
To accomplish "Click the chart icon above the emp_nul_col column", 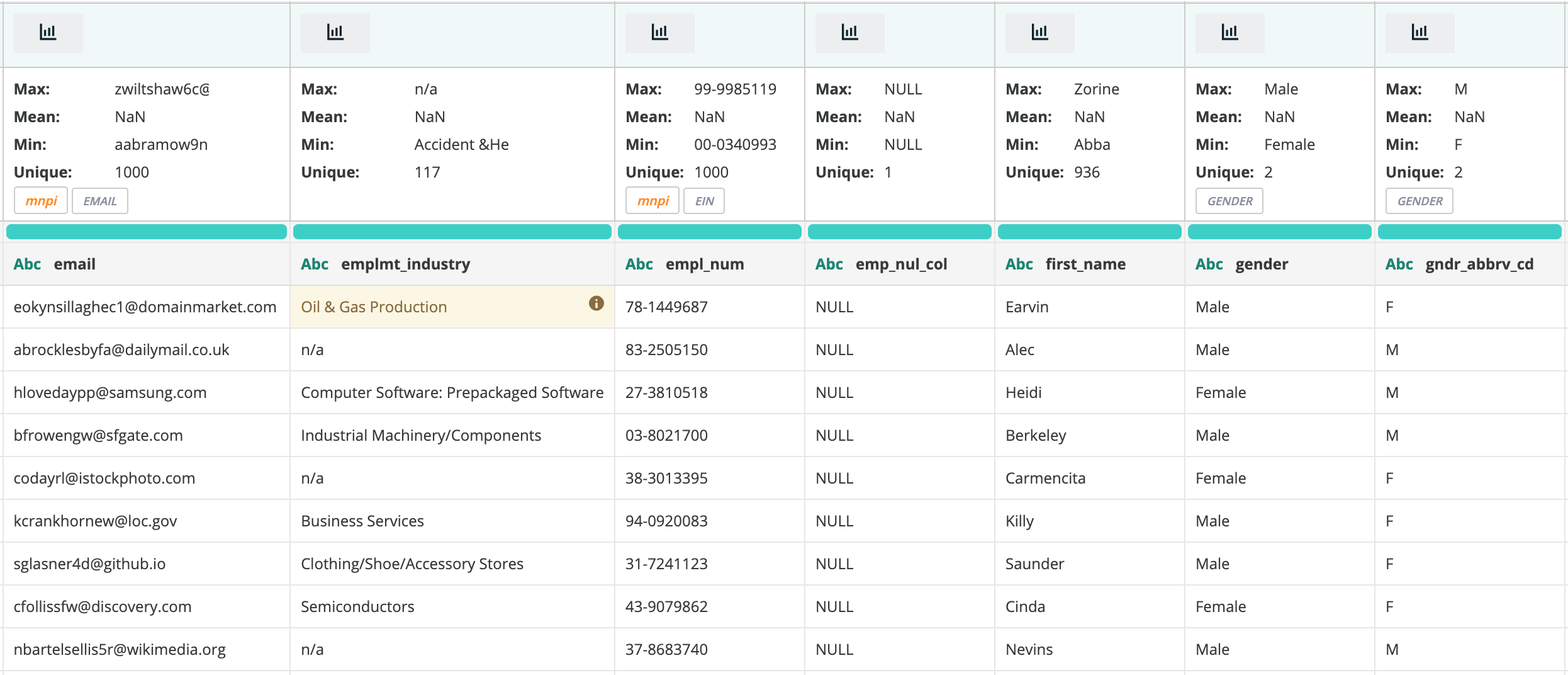I will [x=849, y=33].
